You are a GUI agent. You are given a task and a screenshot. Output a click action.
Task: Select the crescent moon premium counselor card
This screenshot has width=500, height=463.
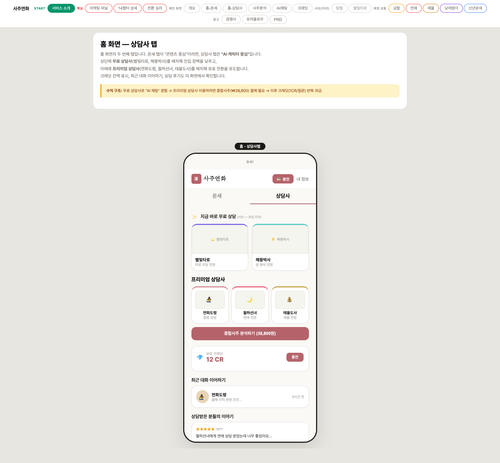pyautogui.click(x=250, y=305)
